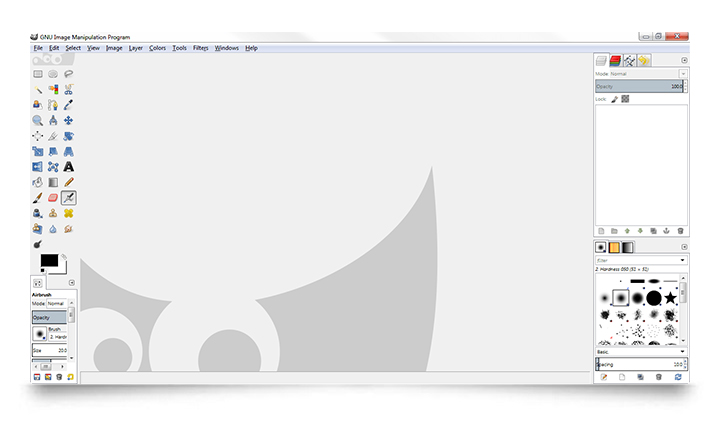Screen dimensions: 725x436
Task: Reset tool options to defaults button
Action: pyautogui.click(x=70, y=377)
